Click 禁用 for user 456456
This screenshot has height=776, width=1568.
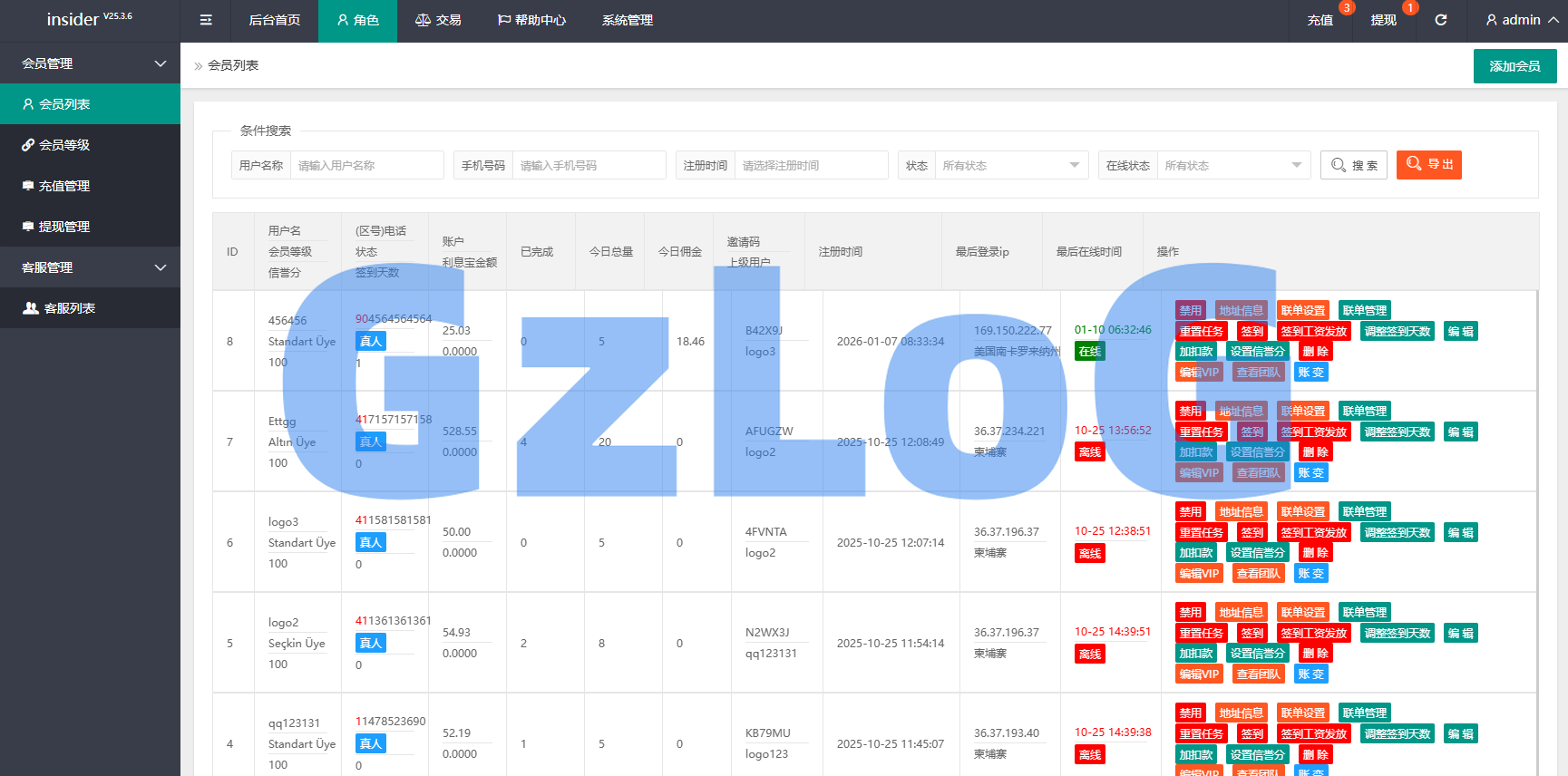tap(1190, 310)
